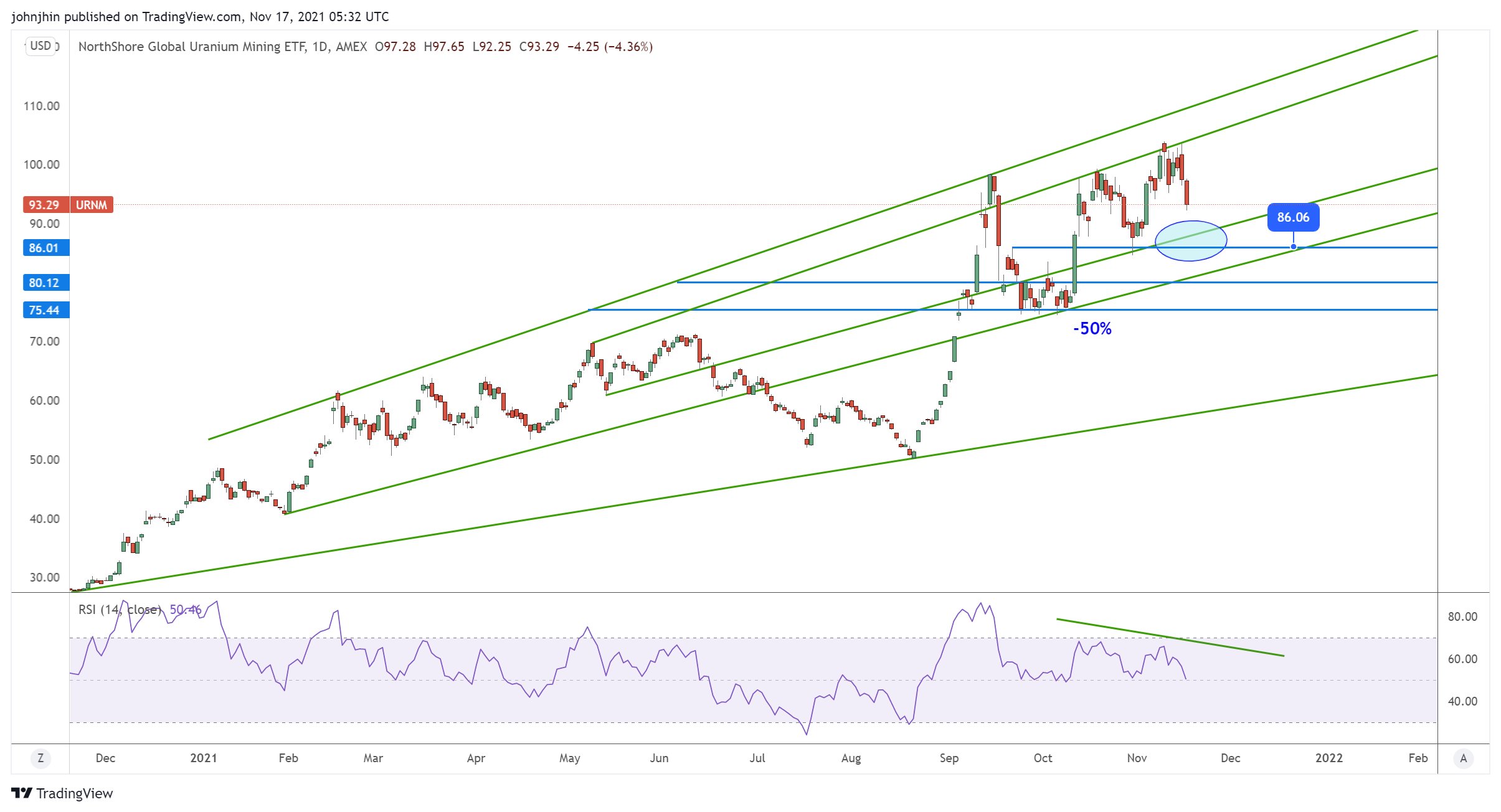Click the 80.12 horizontal line price tag
Viewport: 1501px width, 812px height.
point(44,283)
